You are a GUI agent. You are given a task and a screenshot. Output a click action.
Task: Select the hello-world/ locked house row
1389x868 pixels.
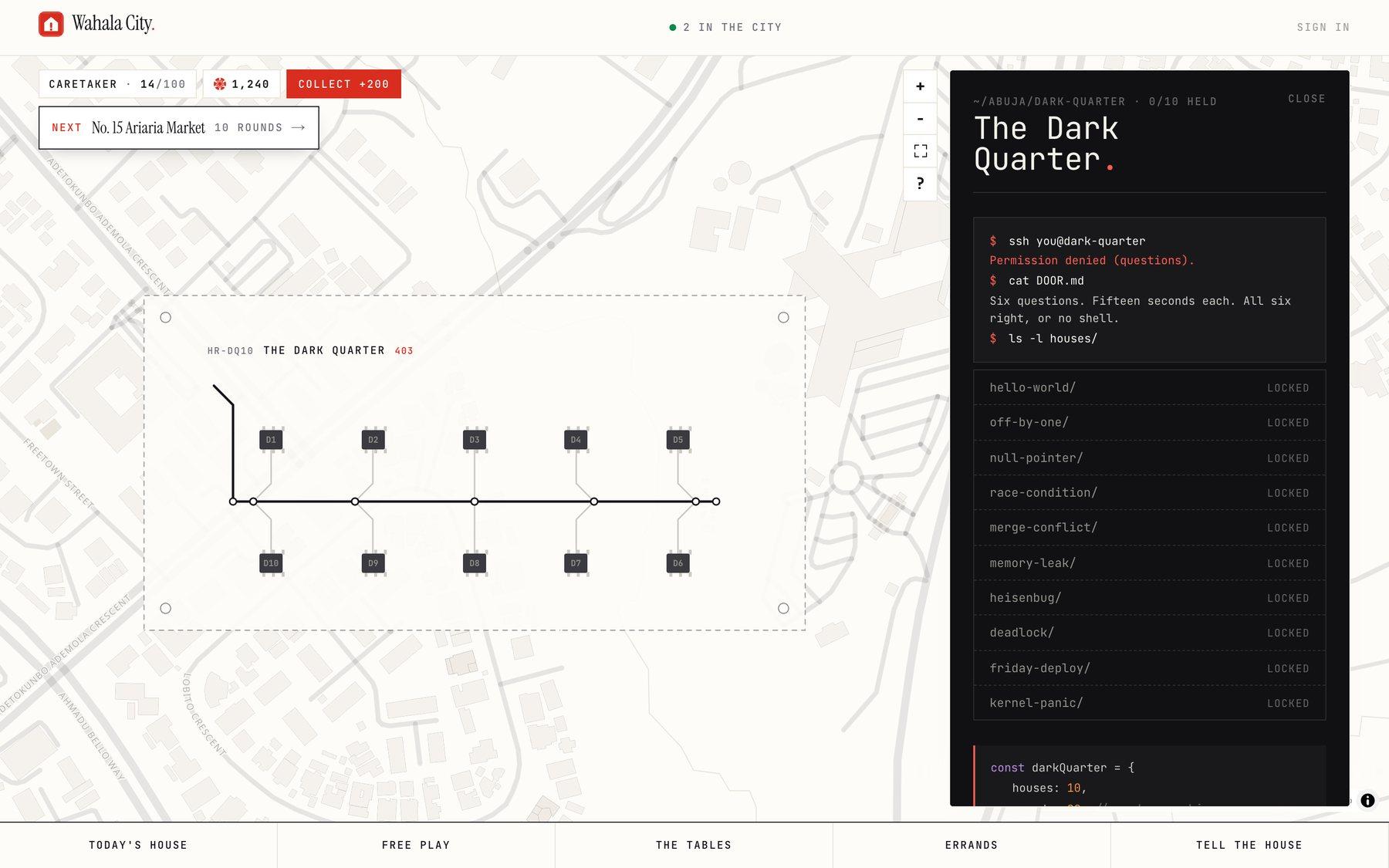[x=1149, y=387]
